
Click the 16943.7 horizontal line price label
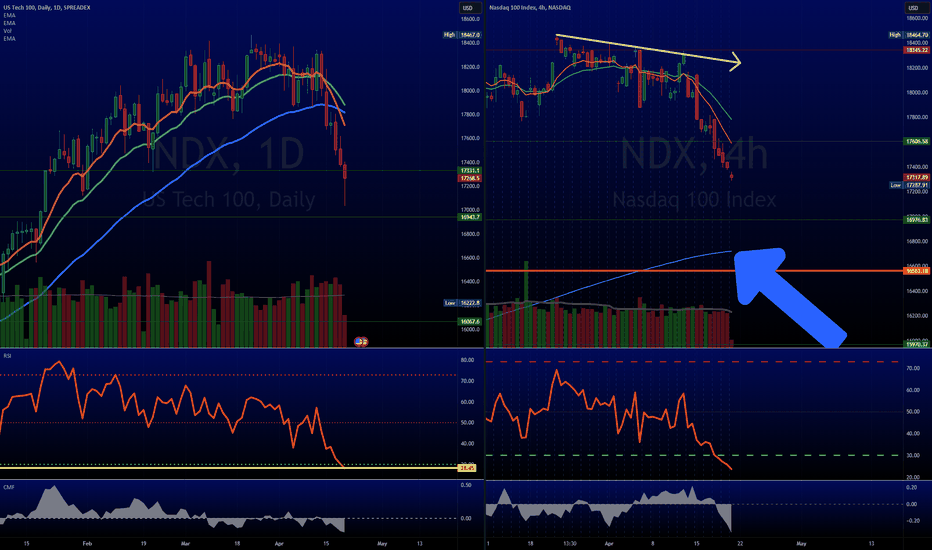pos(470,218)
